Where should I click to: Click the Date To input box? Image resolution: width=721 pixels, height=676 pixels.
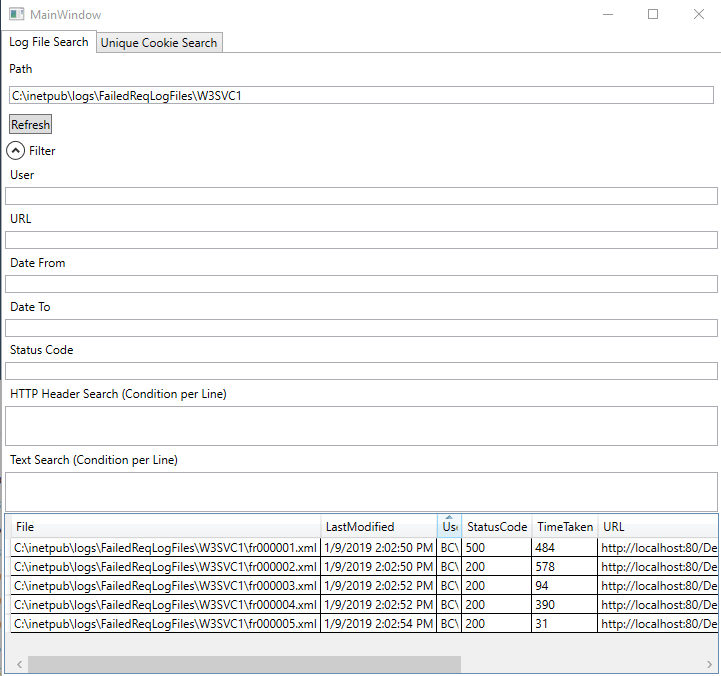point(360,328)
